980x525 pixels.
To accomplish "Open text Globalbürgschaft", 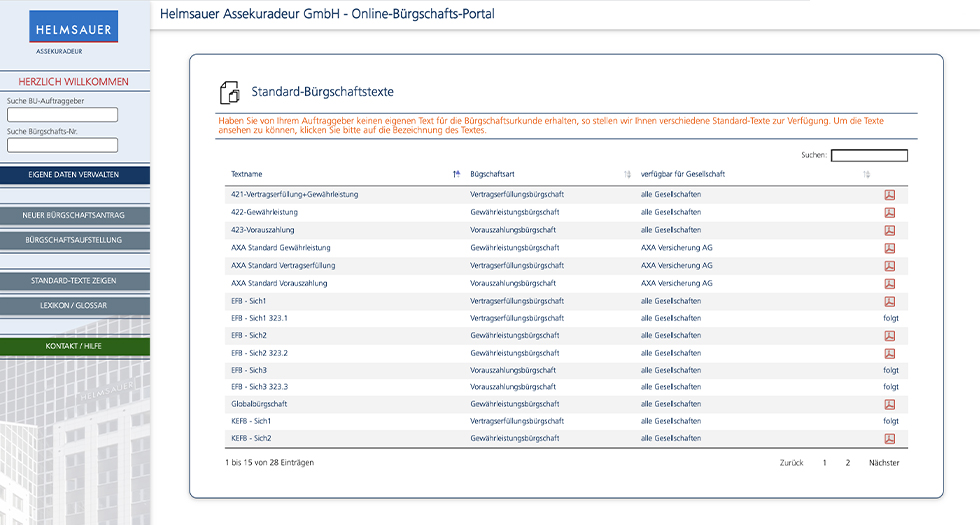I will pyautogui.click(x=259, y=404).
